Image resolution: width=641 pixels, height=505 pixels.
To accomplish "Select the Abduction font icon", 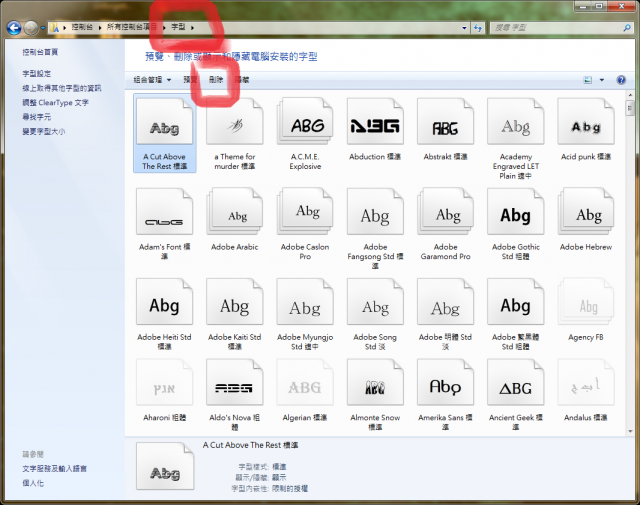I will tap(375, 121).
